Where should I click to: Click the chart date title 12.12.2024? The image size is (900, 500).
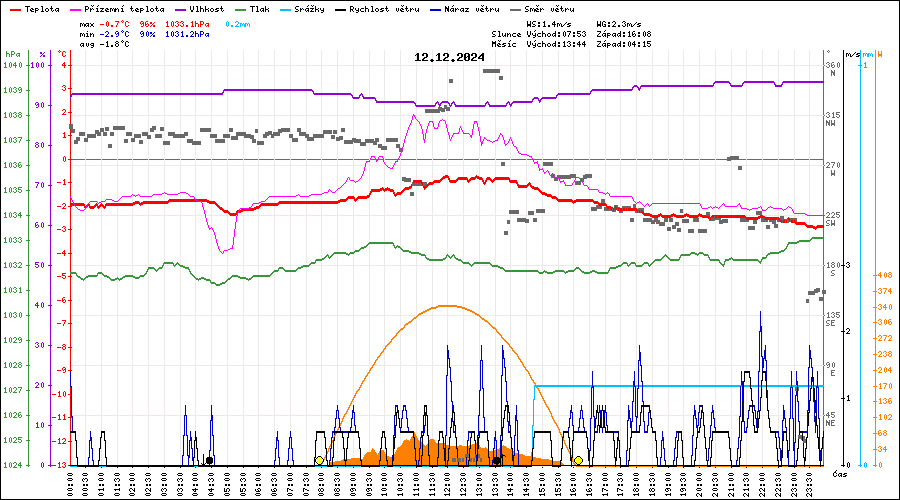point(449,57)
